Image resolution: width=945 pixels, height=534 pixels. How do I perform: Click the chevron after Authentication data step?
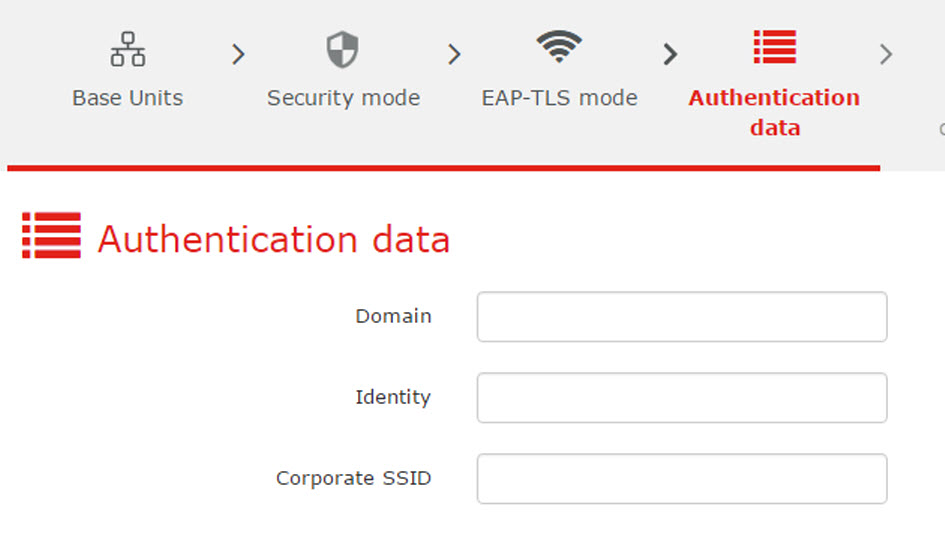[x=886, y=54]
